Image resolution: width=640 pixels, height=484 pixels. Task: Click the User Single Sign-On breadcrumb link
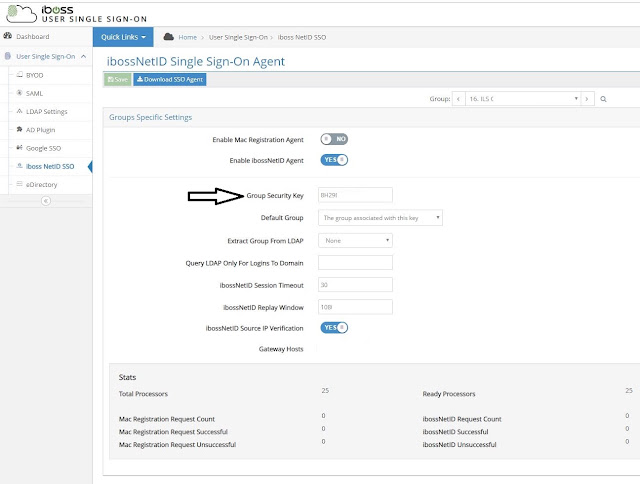tap(238, 37)
